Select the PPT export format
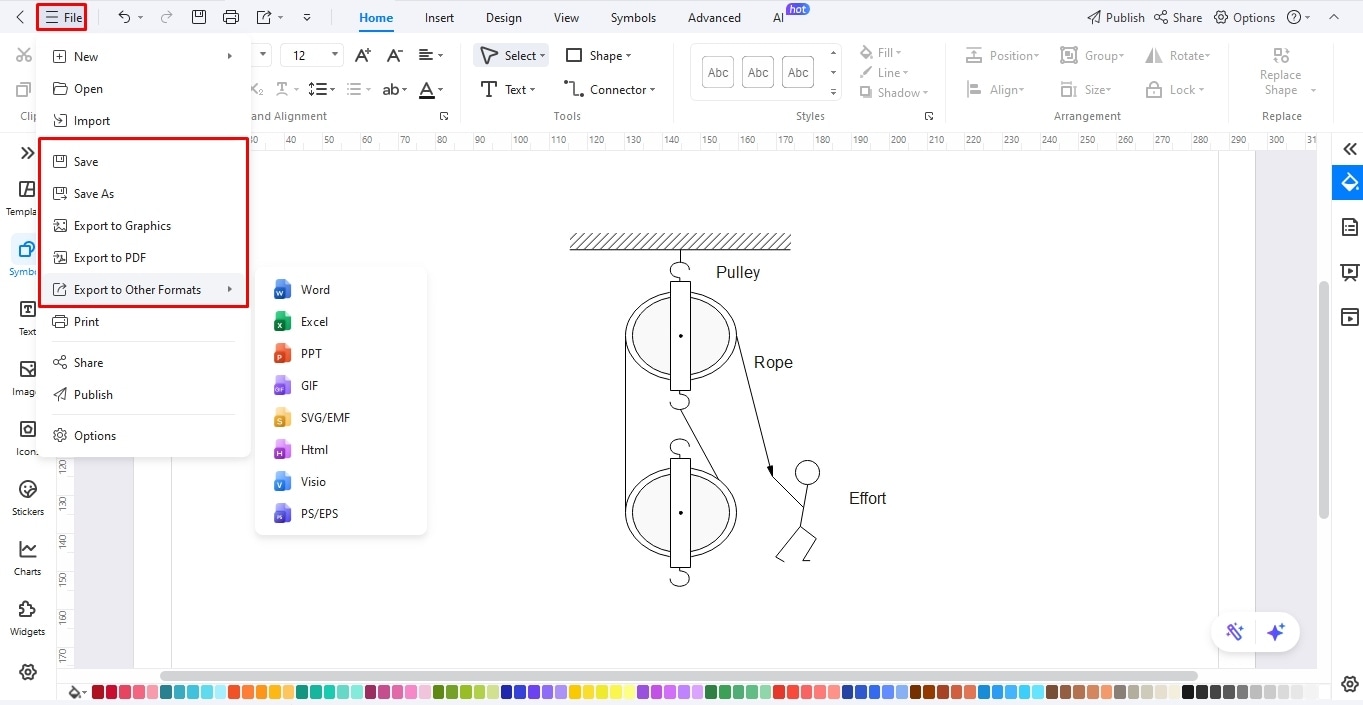 341,354
